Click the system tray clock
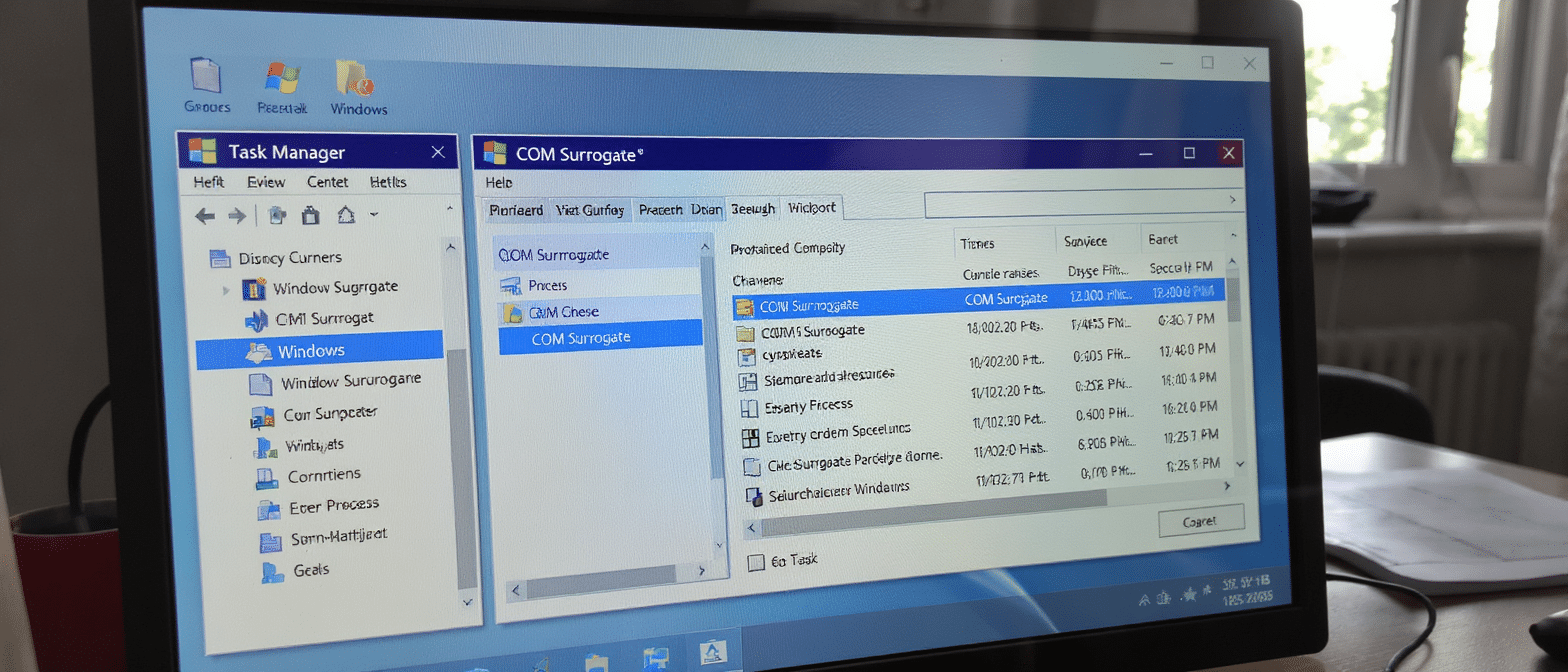 [1246, 590]
